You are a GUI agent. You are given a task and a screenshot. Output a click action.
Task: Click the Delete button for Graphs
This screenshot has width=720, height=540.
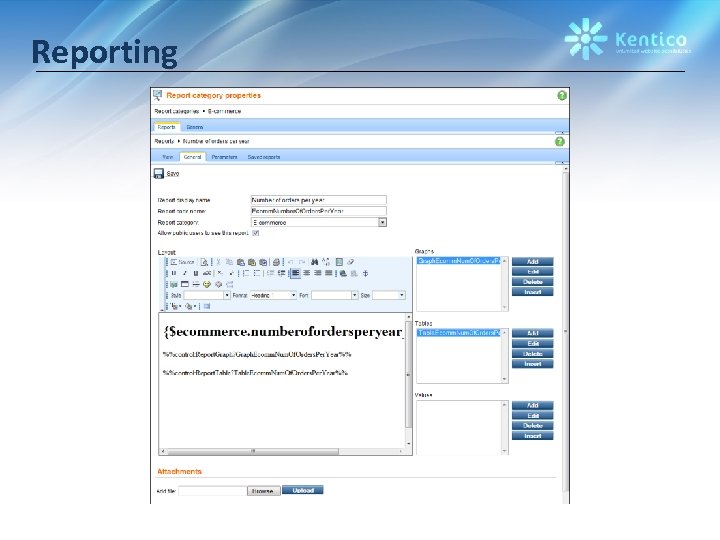coord(533,282)
